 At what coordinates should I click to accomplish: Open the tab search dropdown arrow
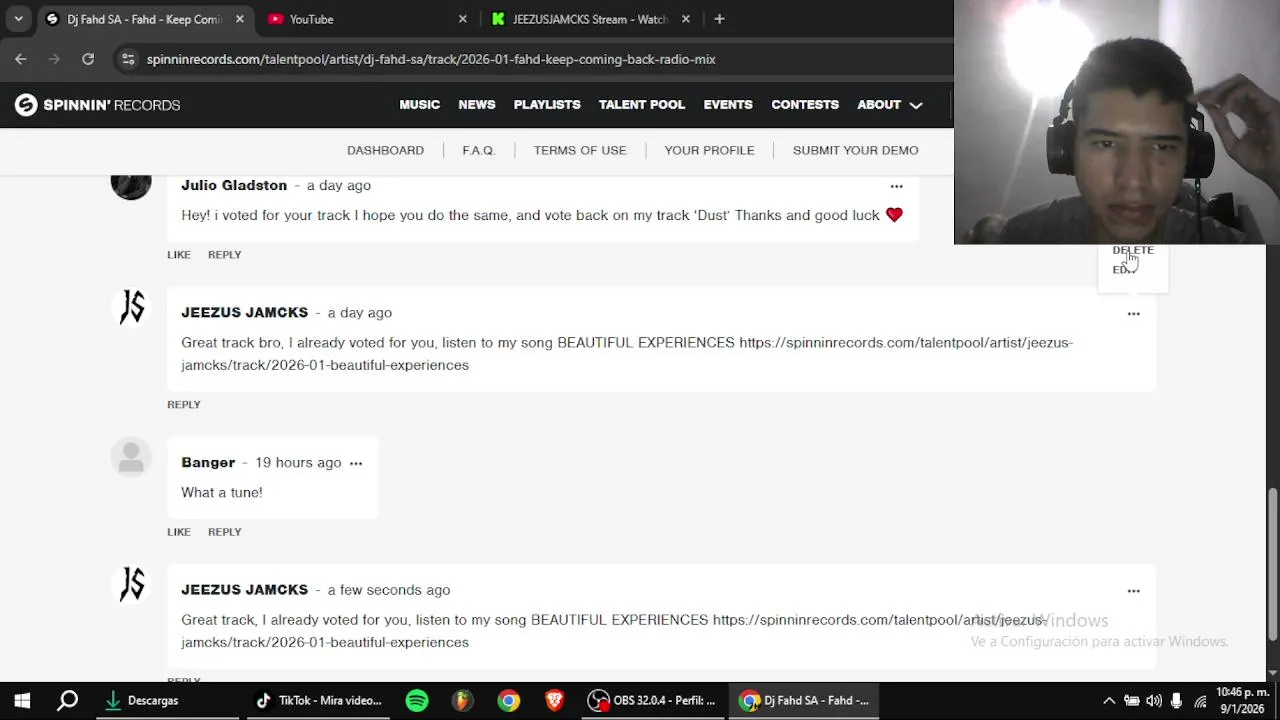coord(18,19)
